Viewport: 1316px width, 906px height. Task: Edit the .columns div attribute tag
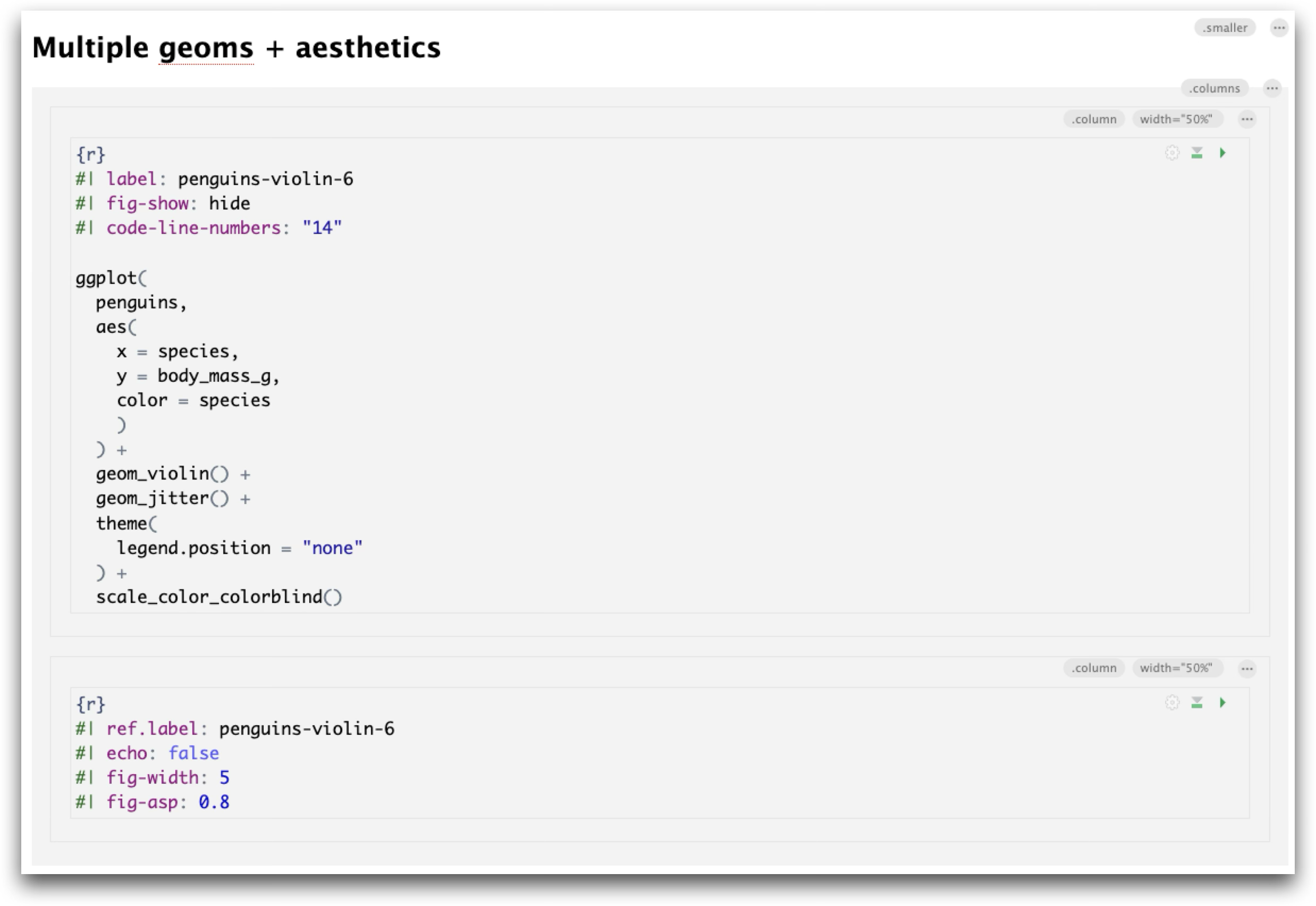(1214, 89)
